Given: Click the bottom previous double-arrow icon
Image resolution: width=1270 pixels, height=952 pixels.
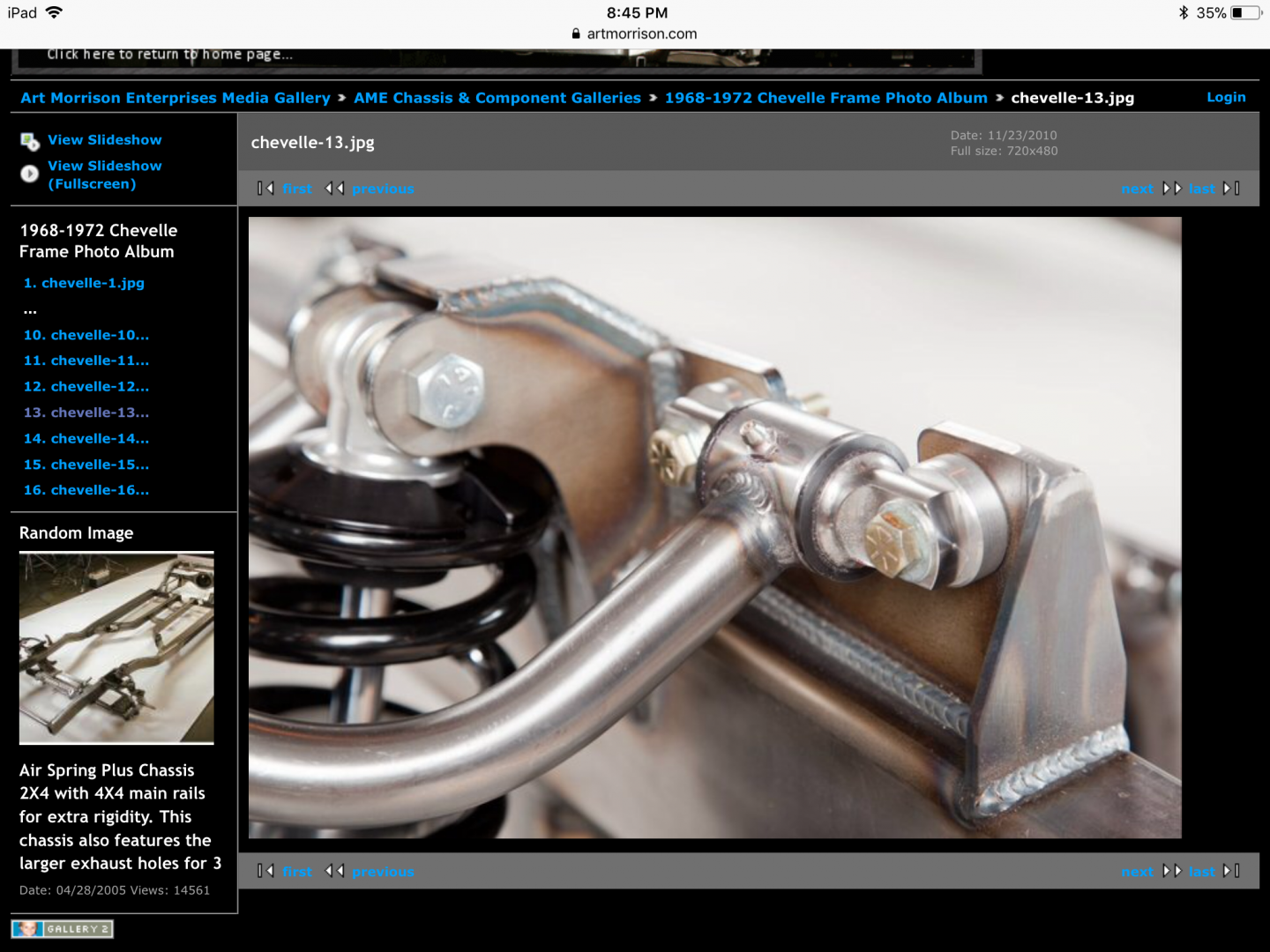Looking at the screenshot, I should 334,871.
